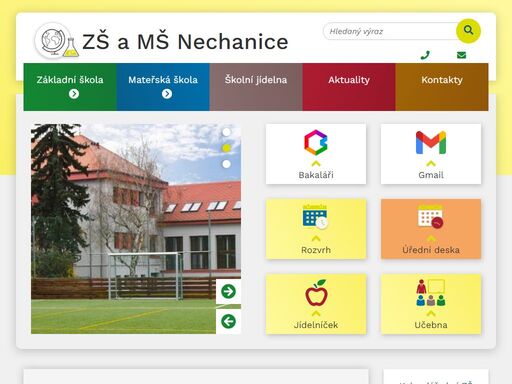Click the Úřední deska label text
Viewport: 512px width, 384px height.
[431, 250]
